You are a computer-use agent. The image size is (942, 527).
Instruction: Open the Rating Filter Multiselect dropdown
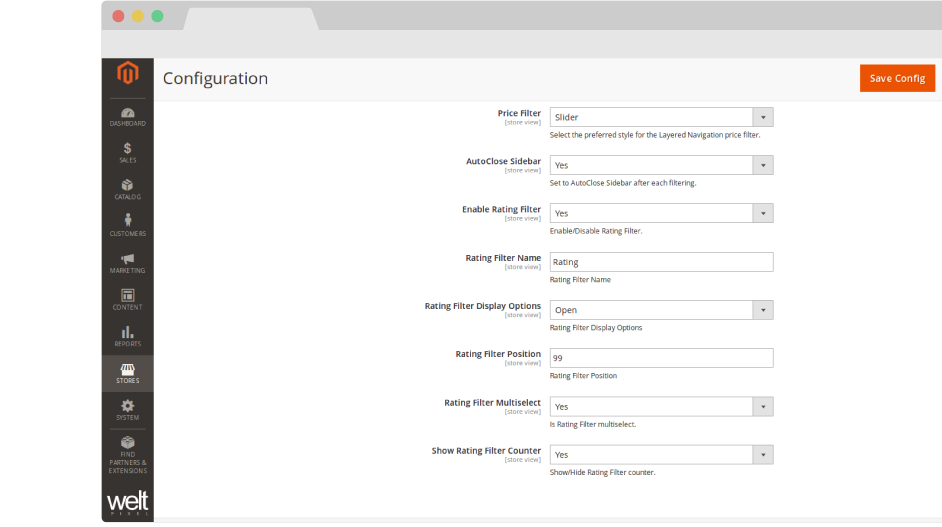pos(661,406)
